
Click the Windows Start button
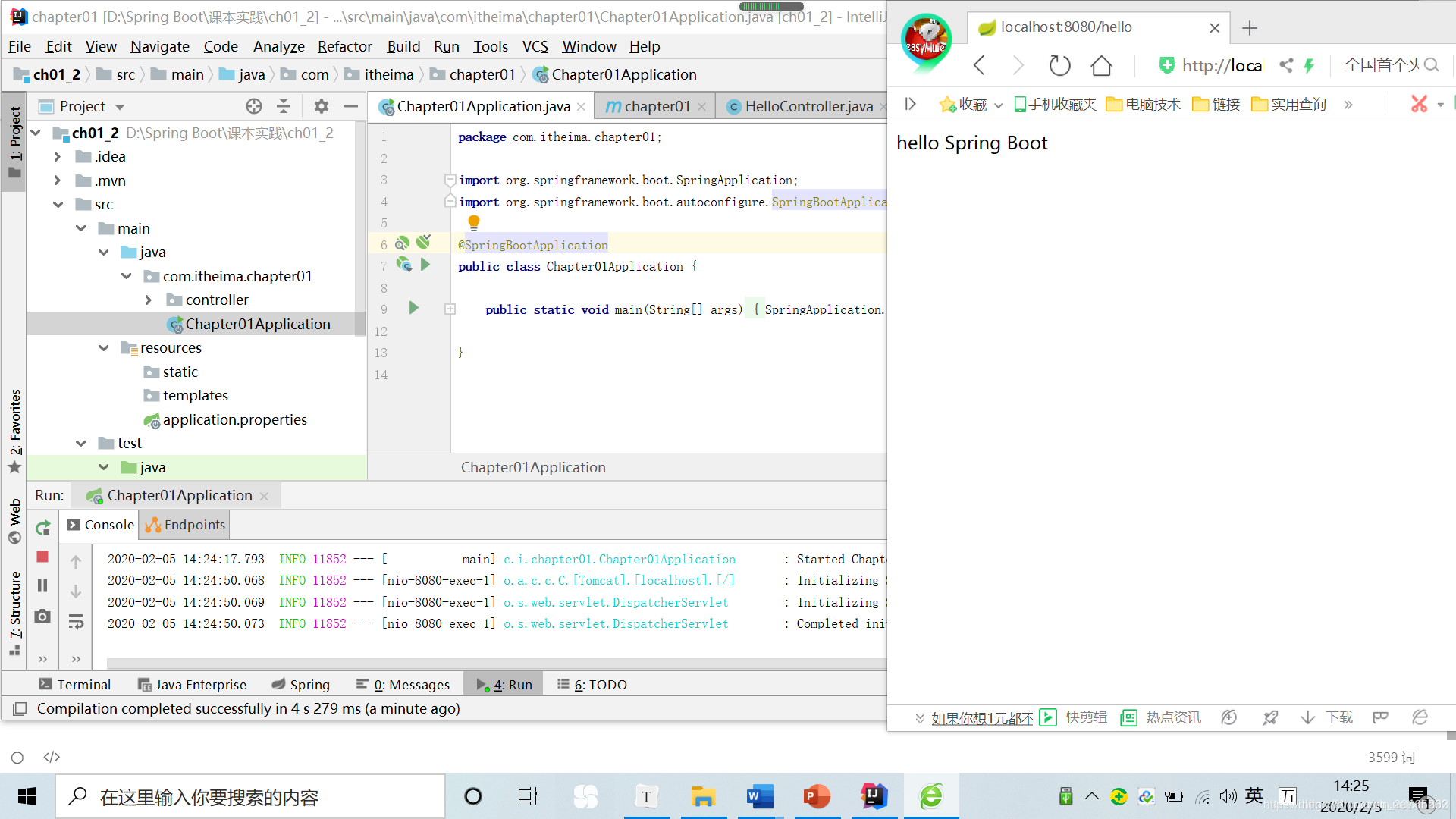pos(27,796)
